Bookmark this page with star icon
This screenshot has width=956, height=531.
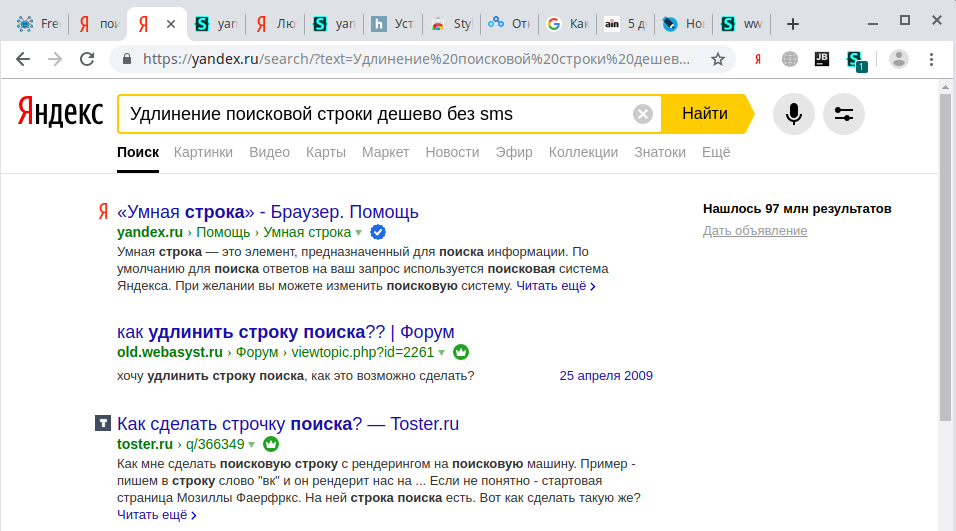pyautogui.click(x=718, y=59)
